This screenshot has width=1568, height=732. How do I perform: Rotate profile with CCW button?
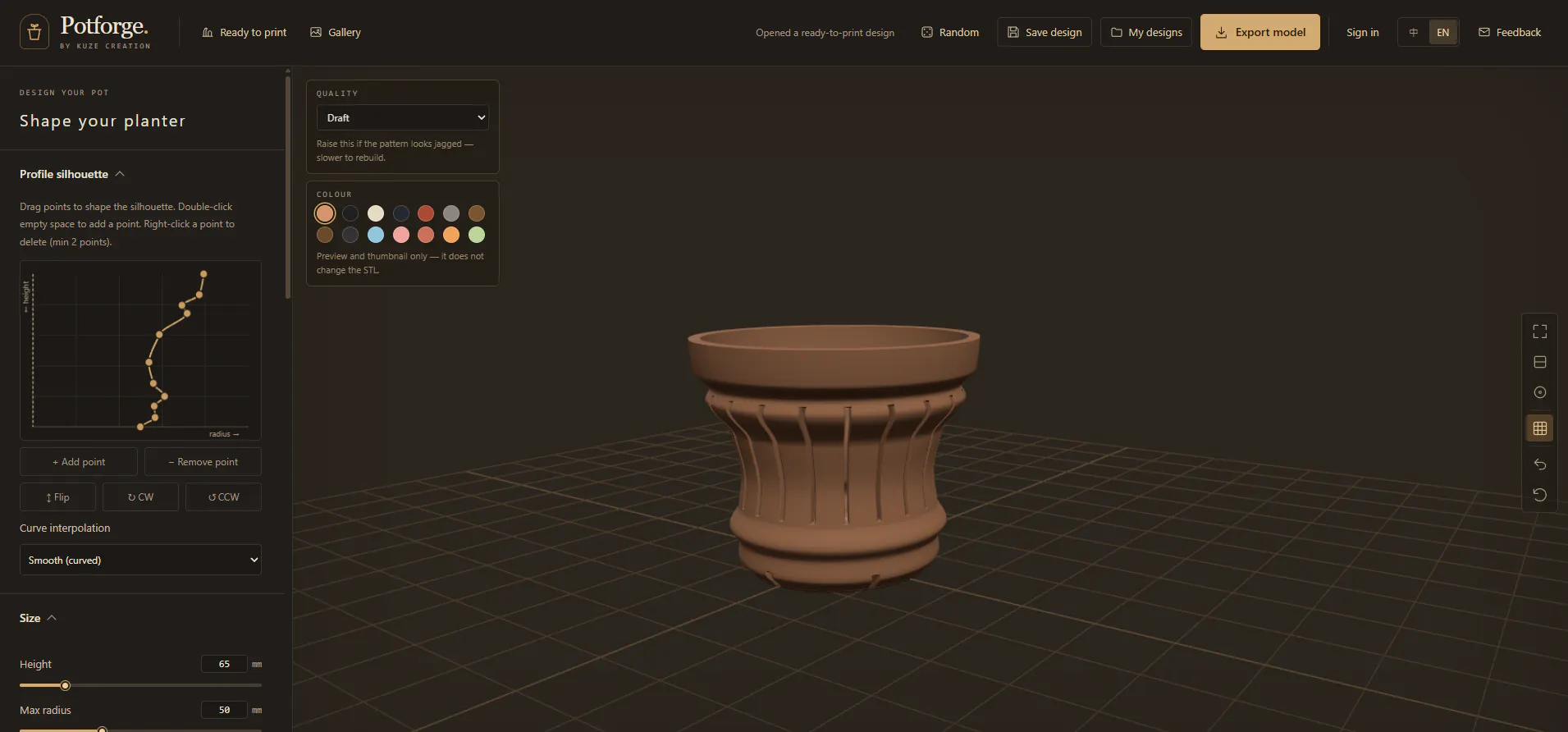[x=223, y=497]
